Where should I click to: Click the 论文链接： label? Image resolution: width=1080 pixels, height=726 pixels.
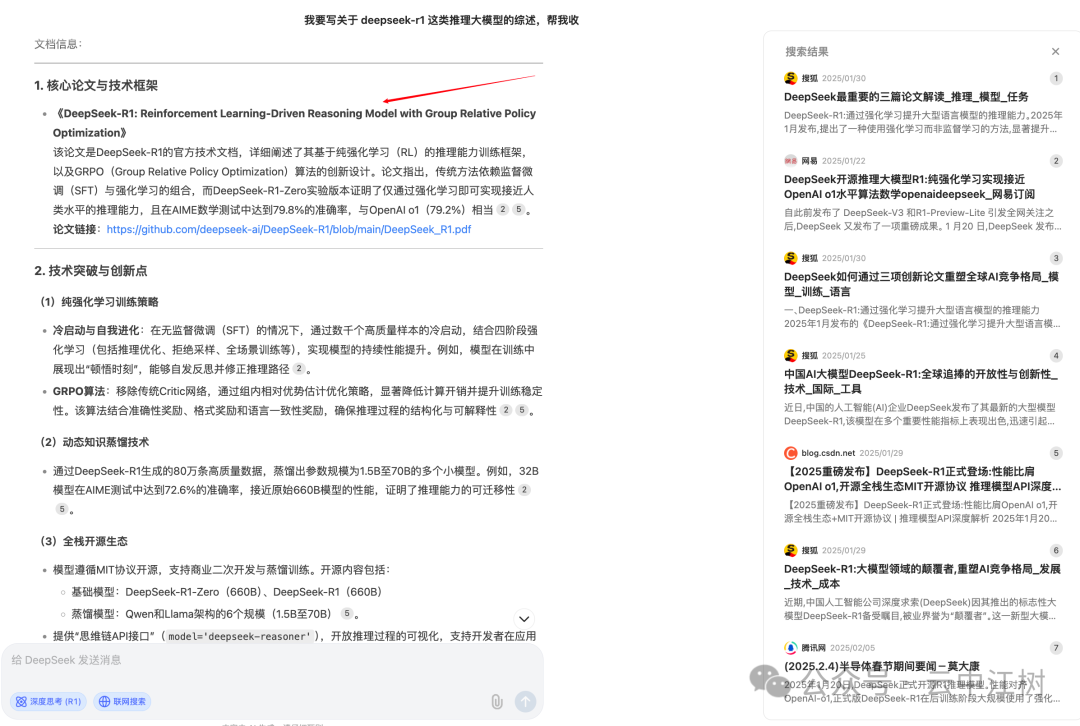tap(77, 229)
